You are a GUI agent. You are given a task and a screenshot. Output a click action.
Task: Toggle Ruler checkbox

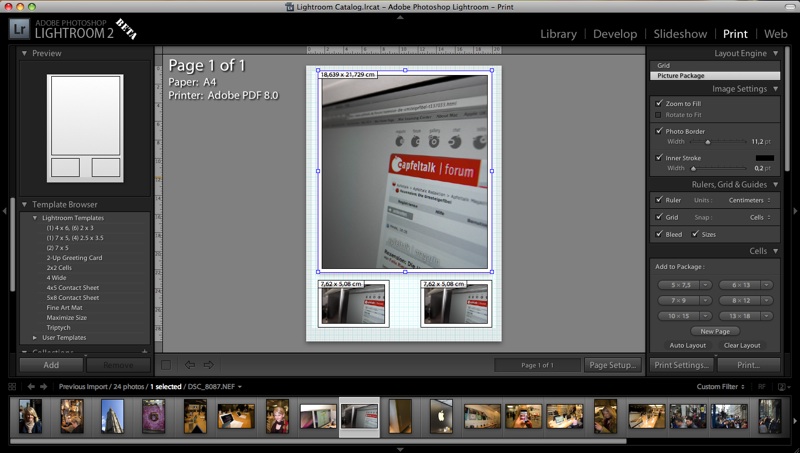(x=659, y=200)
